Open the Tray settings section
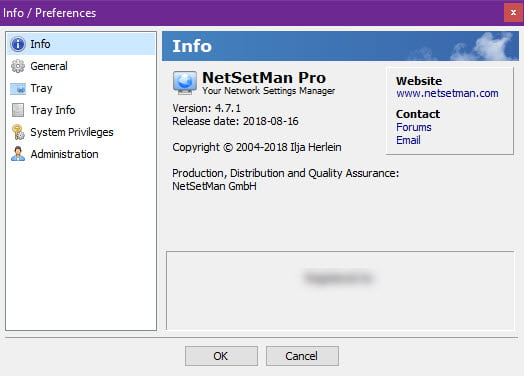Image resolution: width=524 pixels, height=376 pixels. coord(81,88)
